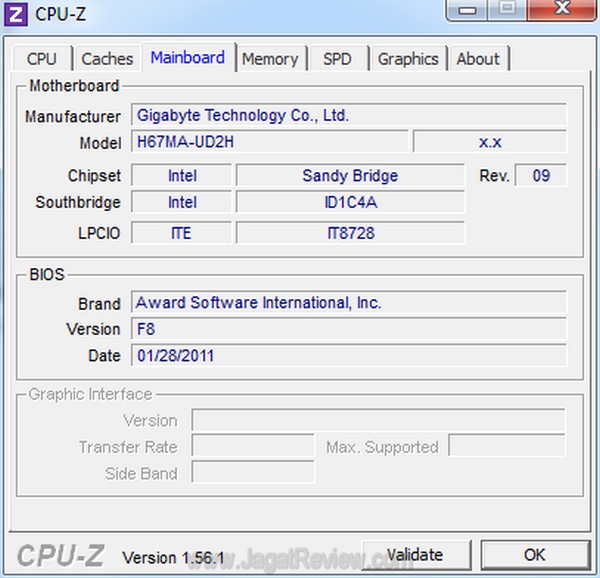
Task: Minimize the CPU-Z window
Action: tap(467, 10)
